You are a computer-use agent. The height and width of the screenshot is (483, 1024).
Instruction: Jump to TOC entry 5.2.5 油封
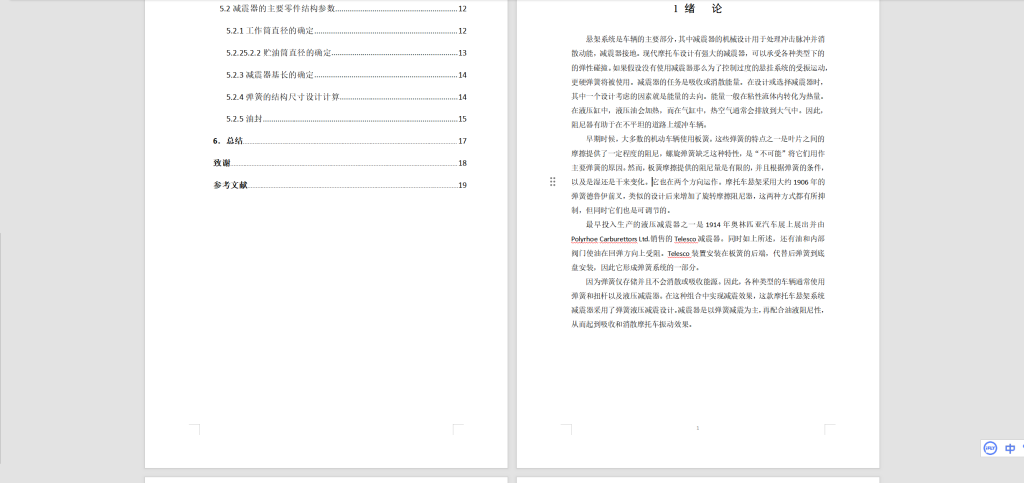(347, 119)
